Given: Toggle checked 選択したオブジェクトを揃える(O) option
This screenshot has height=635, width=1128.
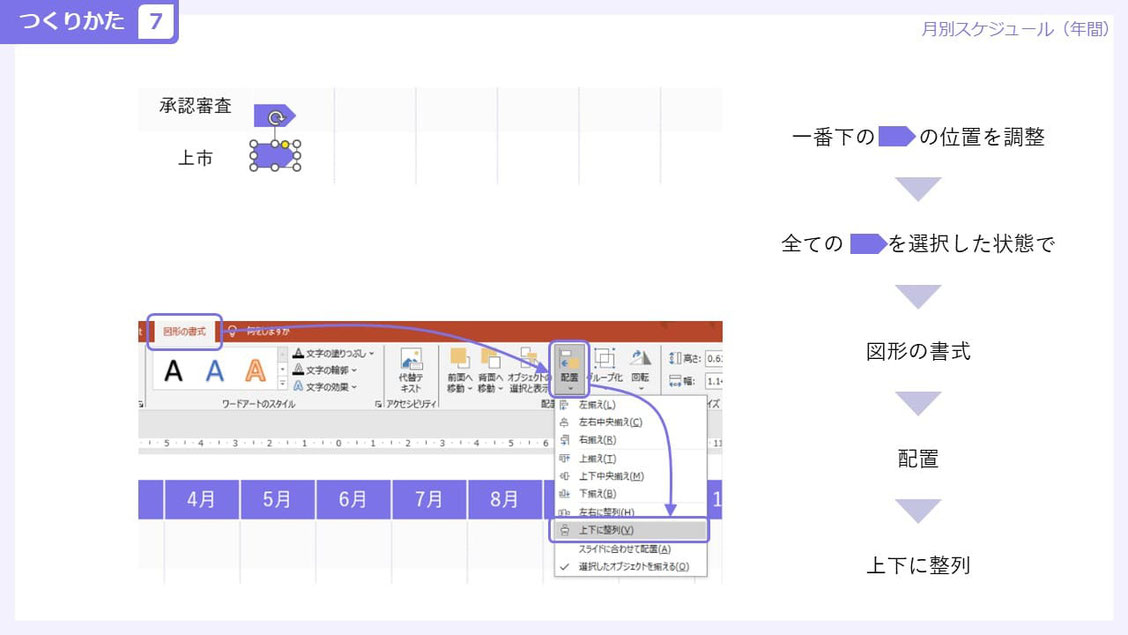Looking at the screenshot, I should tap(630, 567).
